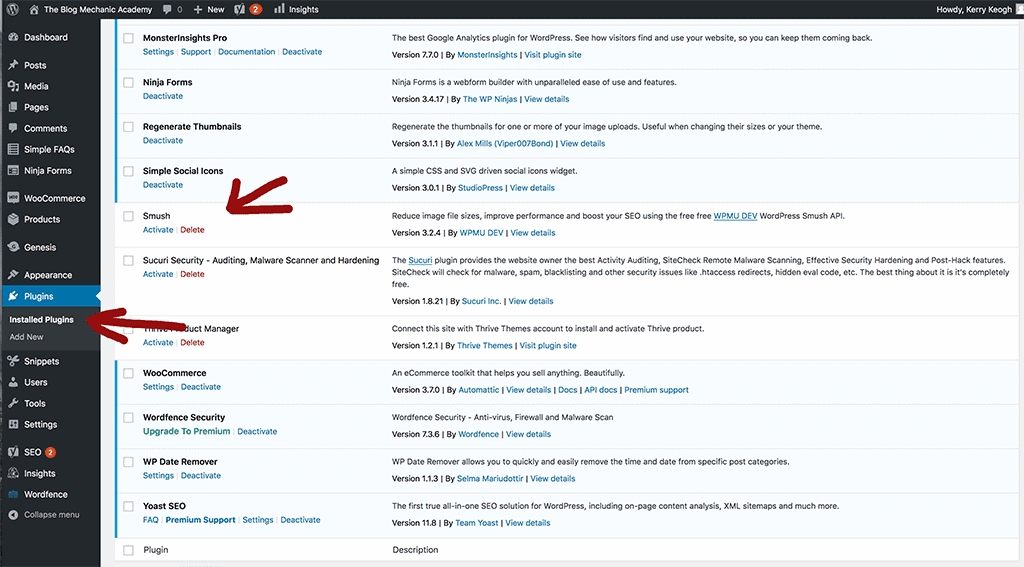Open Add New under Plugins menu
1024x567 pixels.
click(x=27, y=337)
